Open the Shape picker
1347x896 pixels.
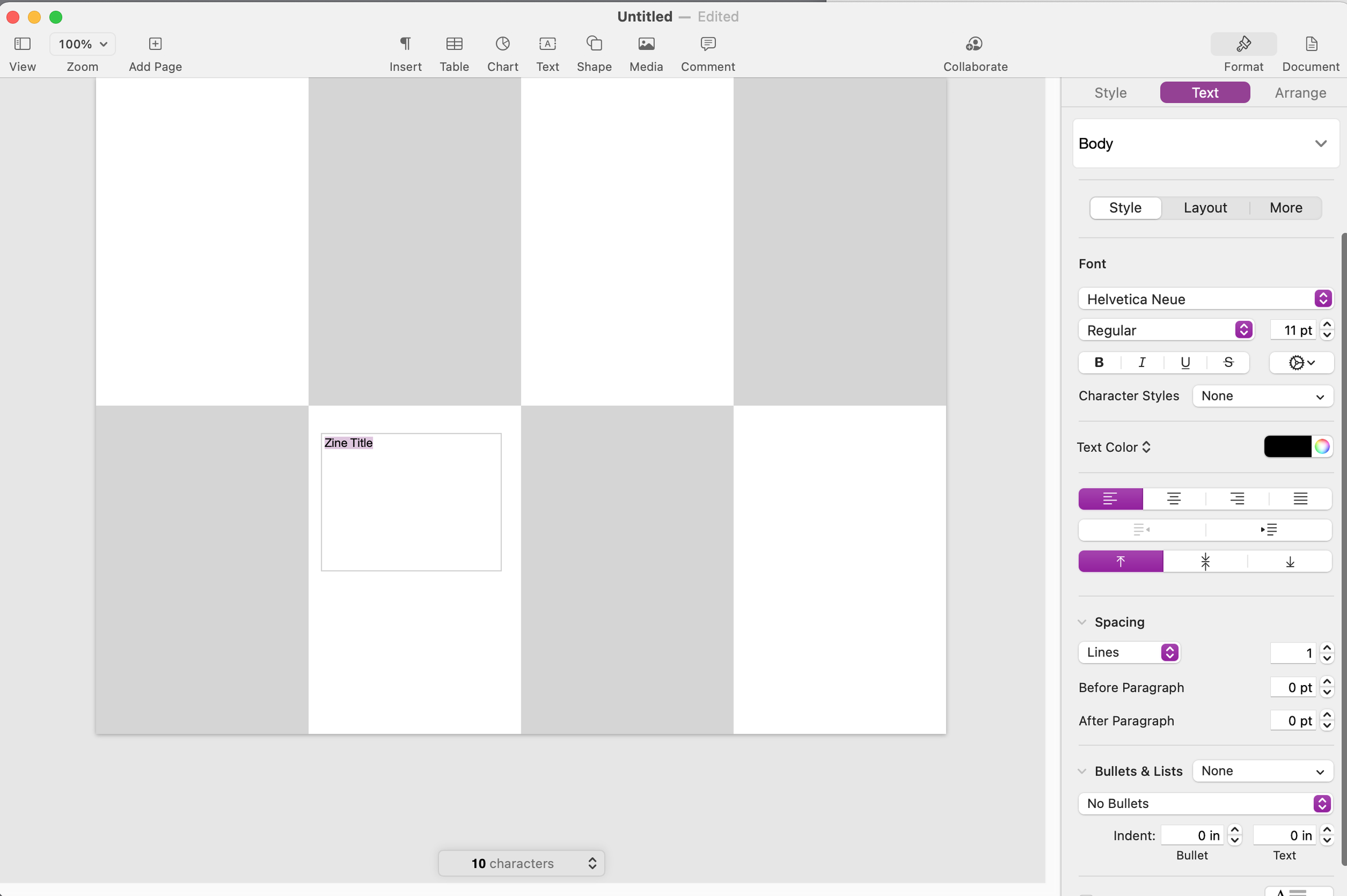(594, 44)
